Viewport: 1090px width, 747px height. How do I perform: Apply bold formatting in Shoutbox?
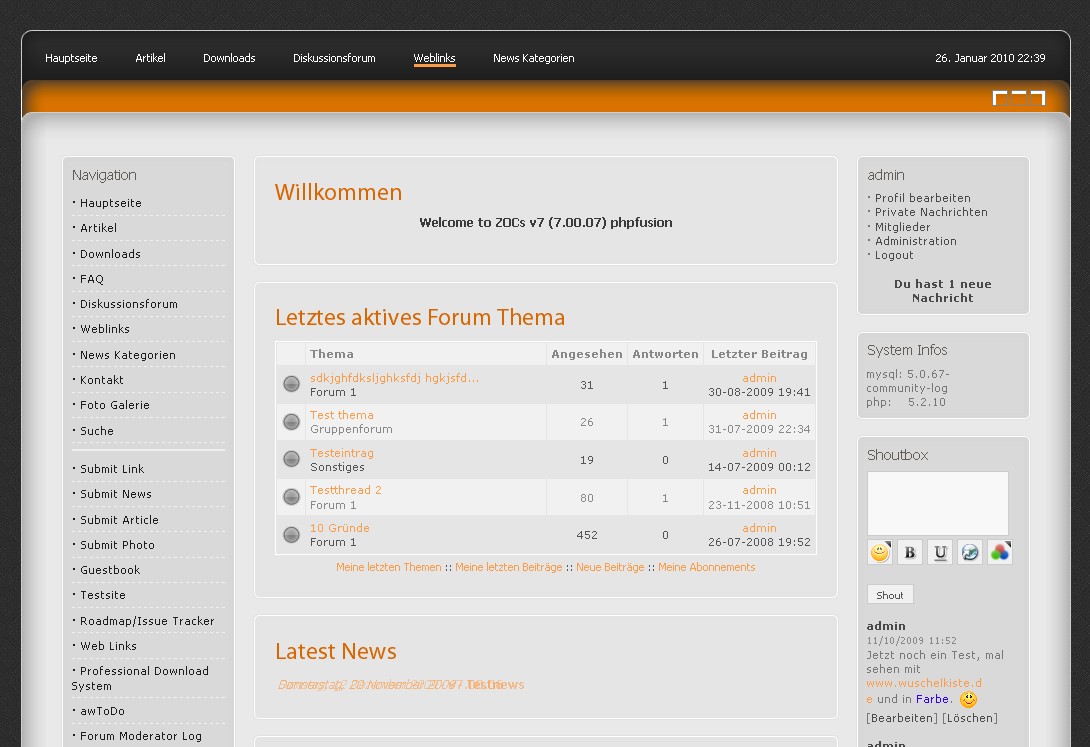[x=910, y=552]
